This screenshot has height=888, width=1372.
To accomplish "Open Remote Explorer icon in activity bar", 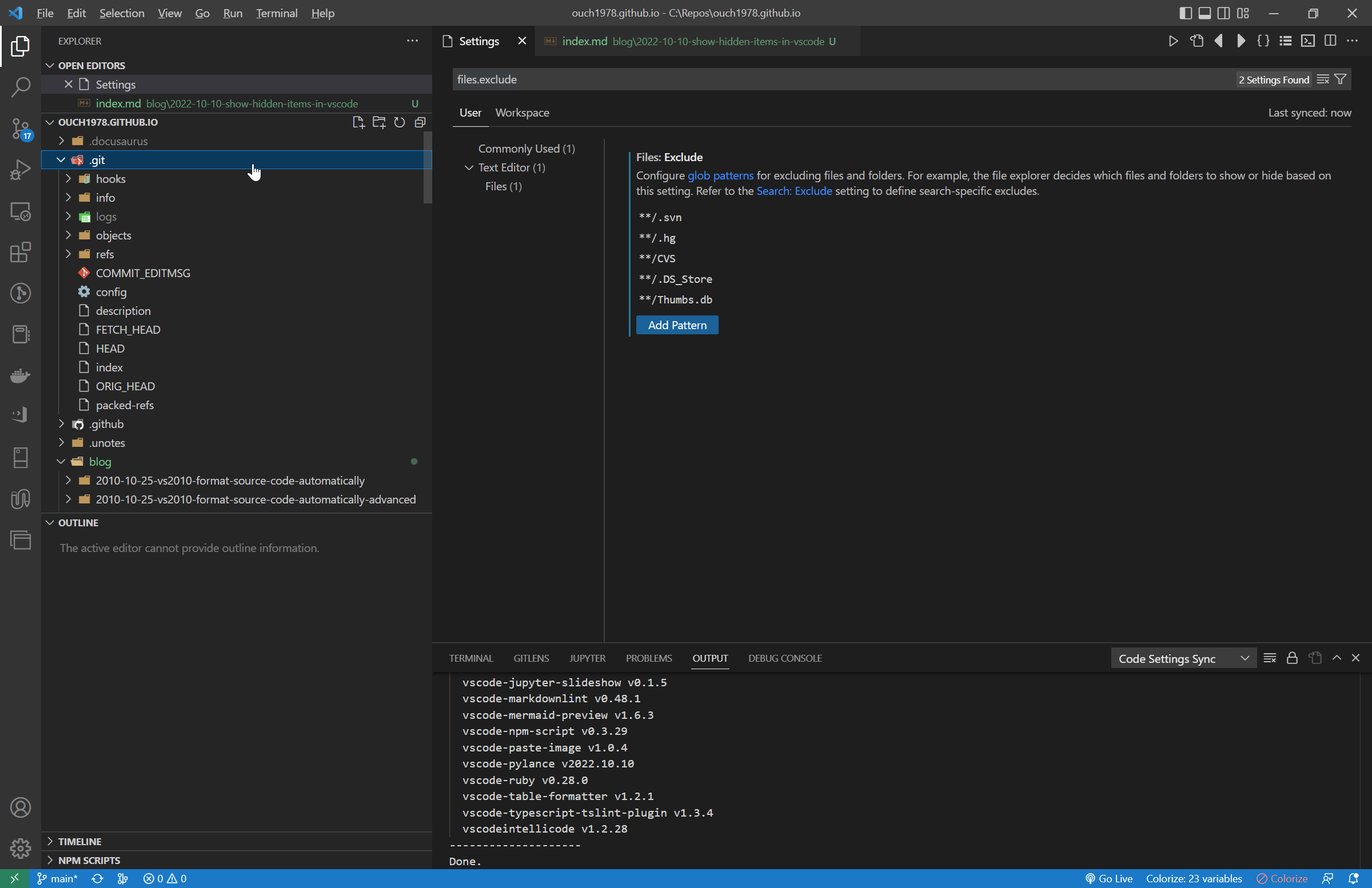I will point(20,211).
